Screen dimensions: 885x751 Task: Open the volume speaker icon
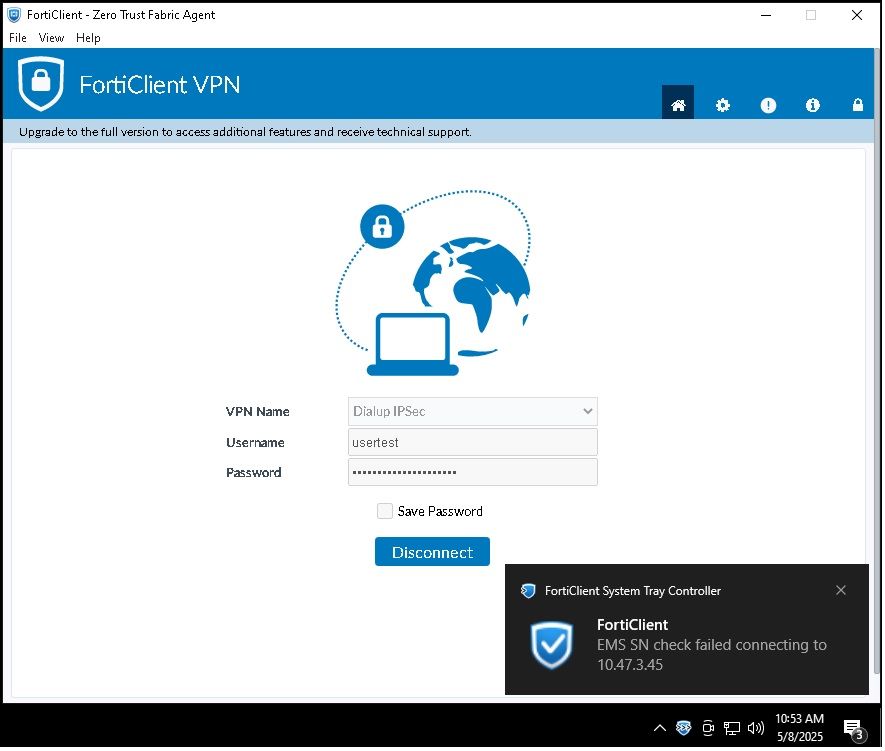[x=757, y=730]
